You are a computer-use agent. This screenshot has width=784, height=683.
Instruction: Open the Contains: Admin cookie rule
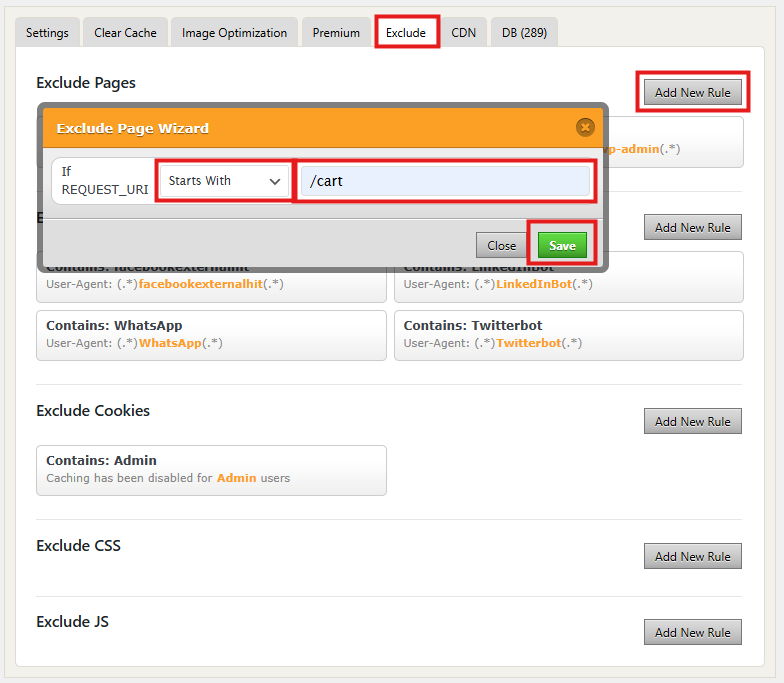[212, 470]
